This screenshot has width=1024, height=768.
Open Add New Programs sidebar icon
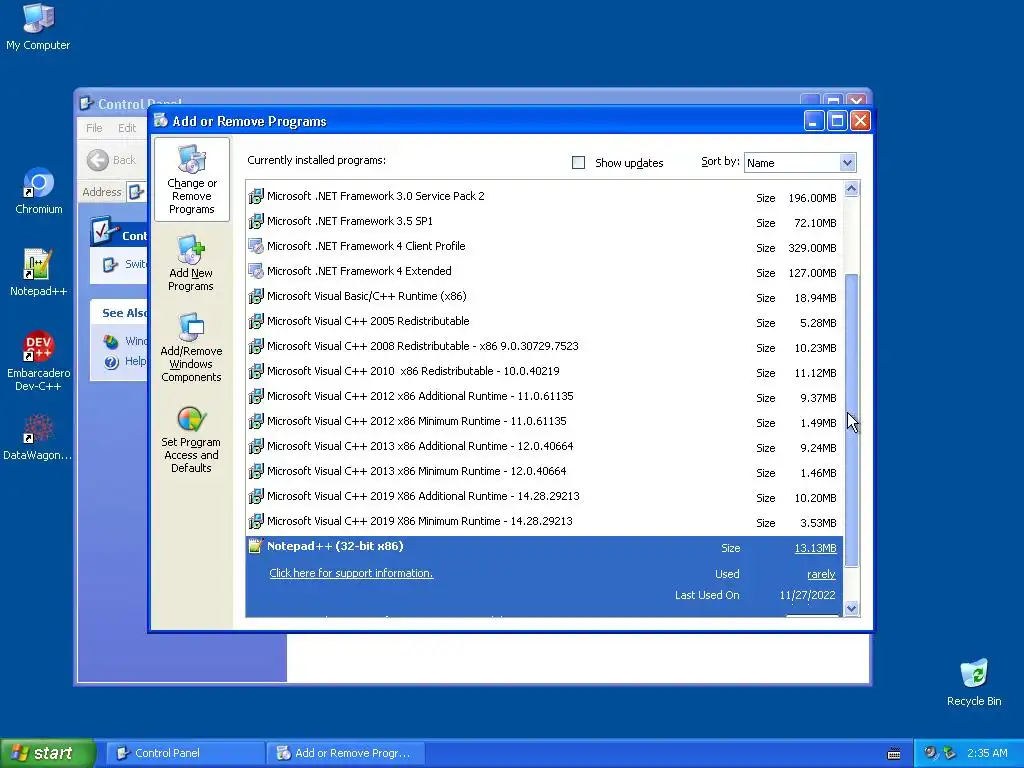pyautogui.click(x=191, y=263)
